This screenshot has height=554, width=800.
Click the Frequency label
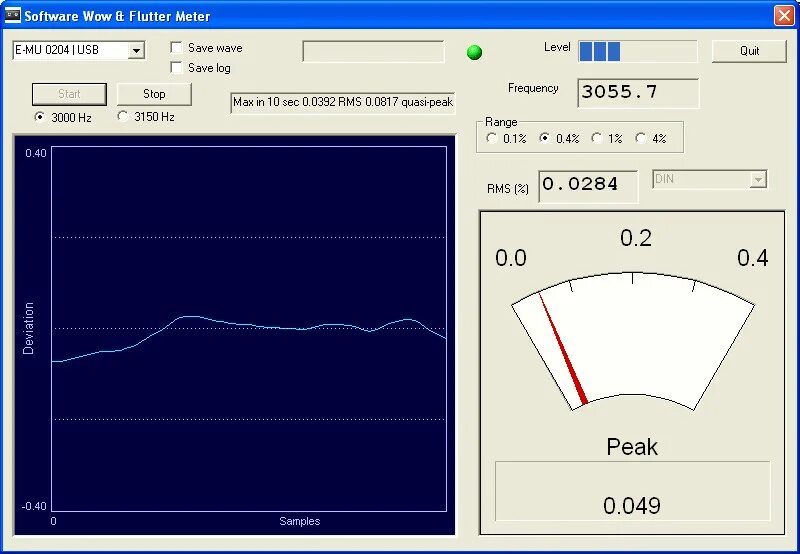pos(533,88)
